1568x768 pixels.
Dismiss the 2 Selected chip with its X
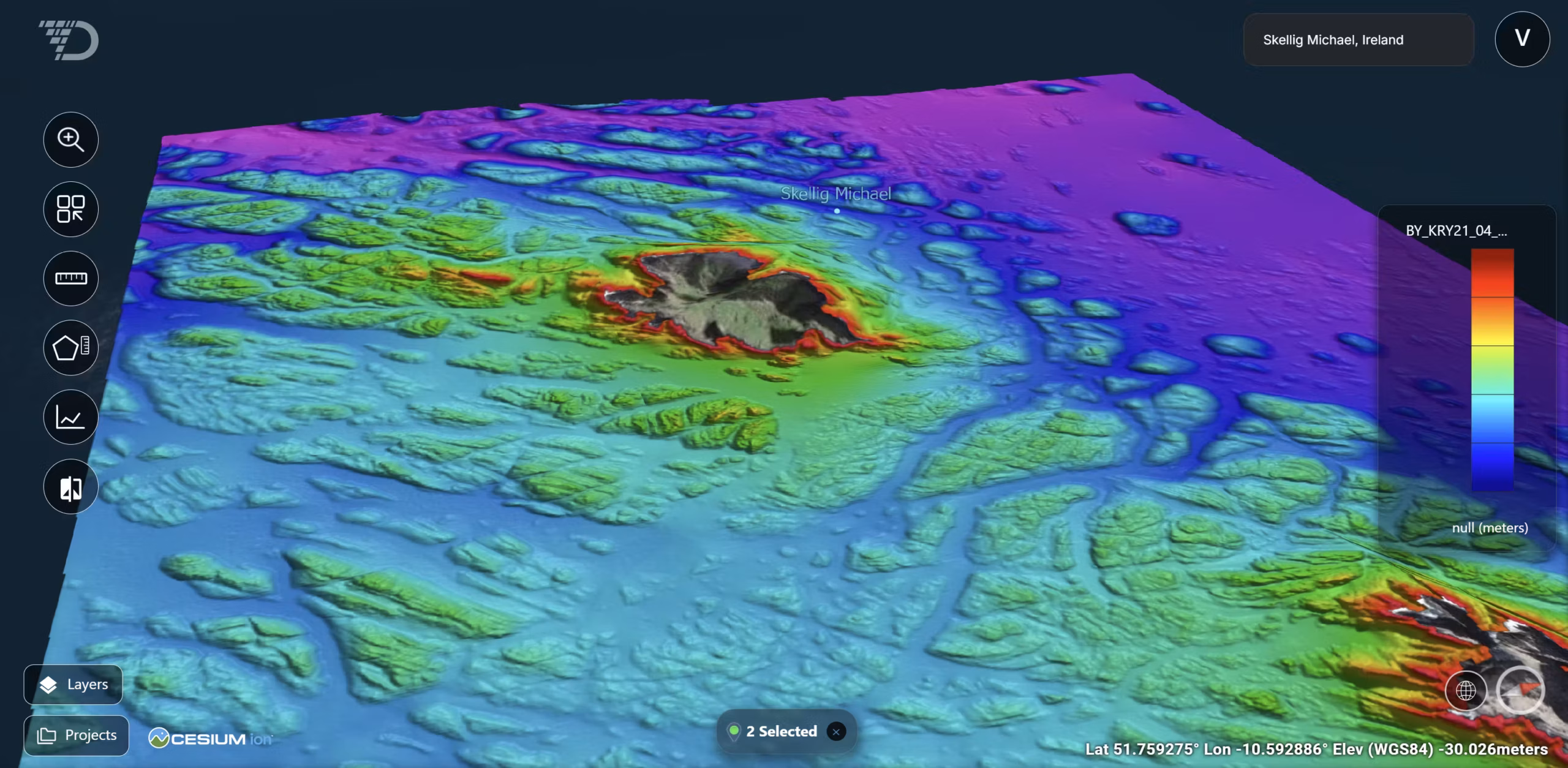[x=836, y=731]
